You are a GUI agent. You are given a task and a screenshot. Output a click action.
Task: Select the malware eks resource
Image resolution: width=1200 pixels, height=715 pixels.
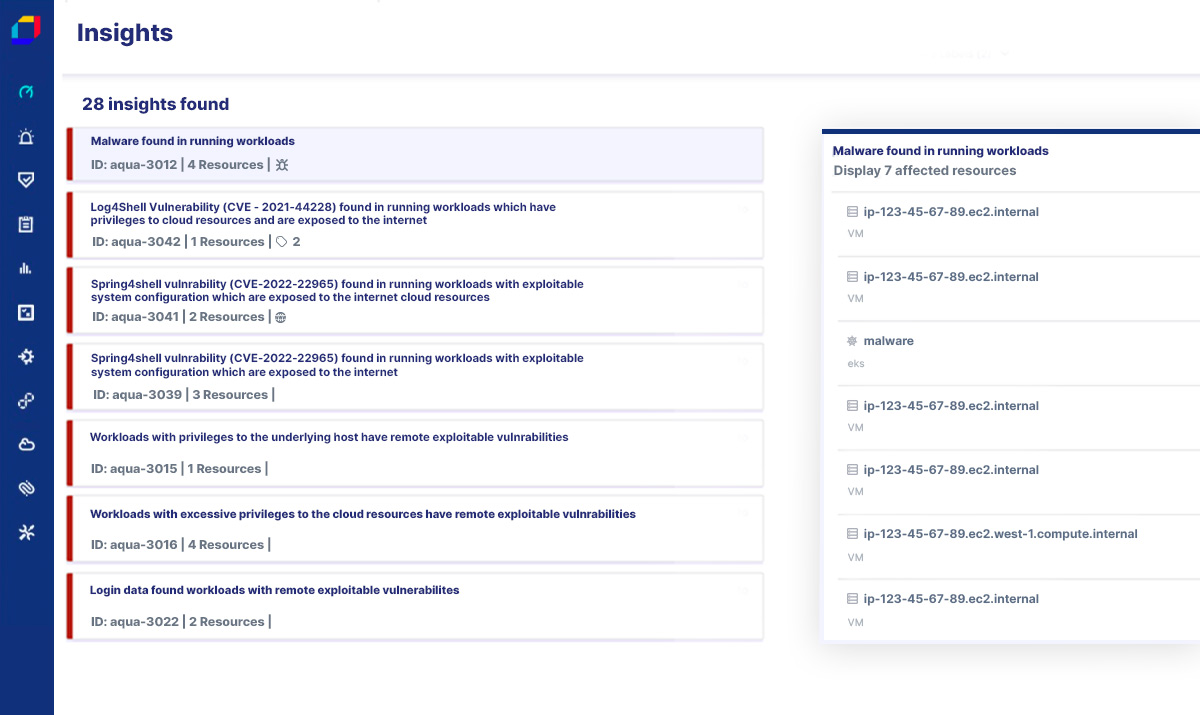(x=888, y=341)
